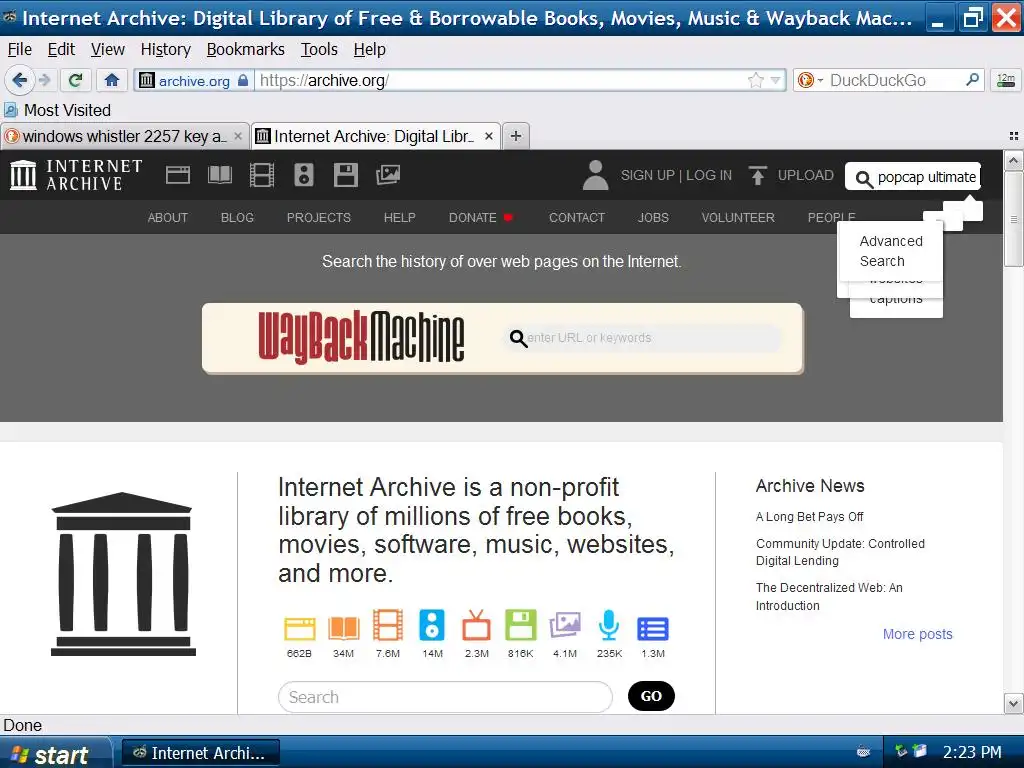Click the page vertical scrollbar down arrow
The width and height of the screenshot is (1024, 768).
(1013, 704)
